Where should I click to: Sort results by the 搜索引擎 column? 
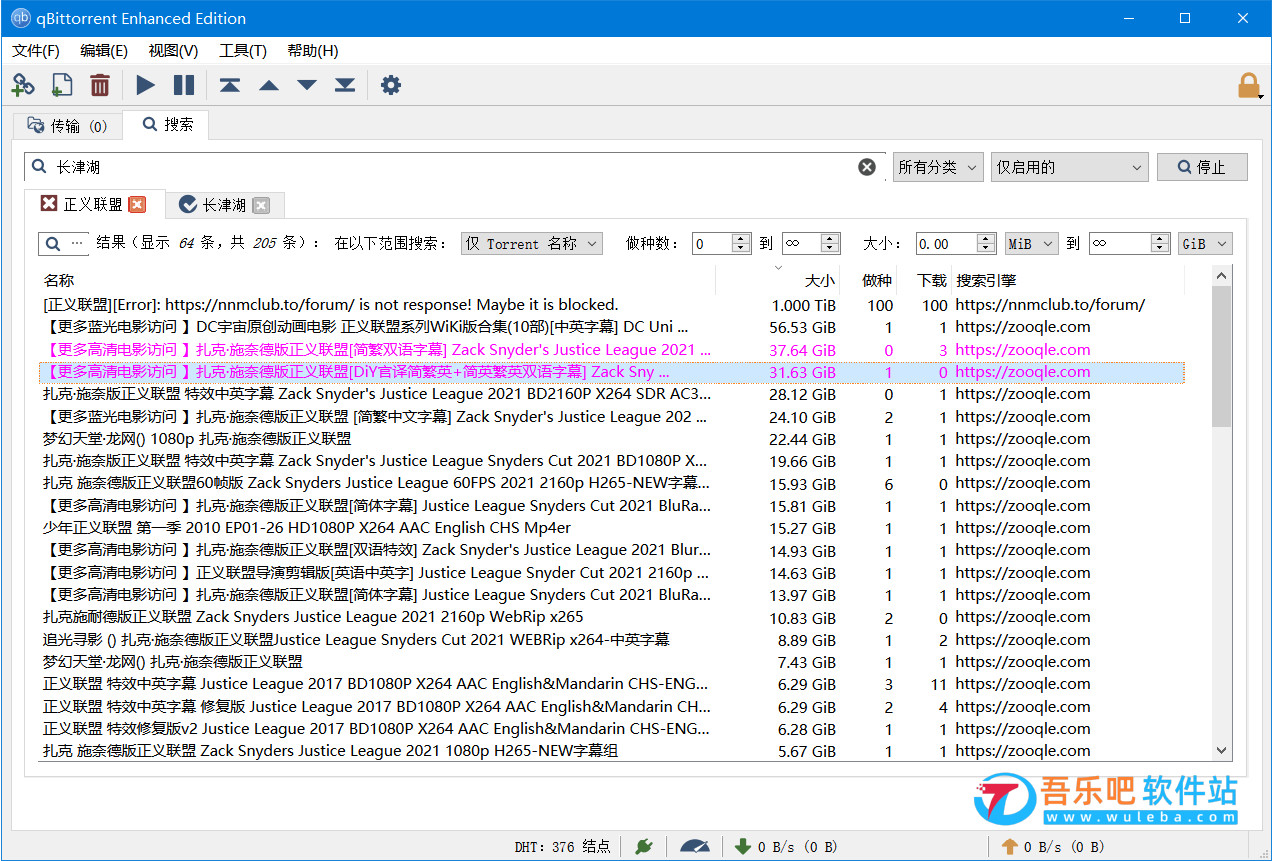click(x=1067, y=281)
